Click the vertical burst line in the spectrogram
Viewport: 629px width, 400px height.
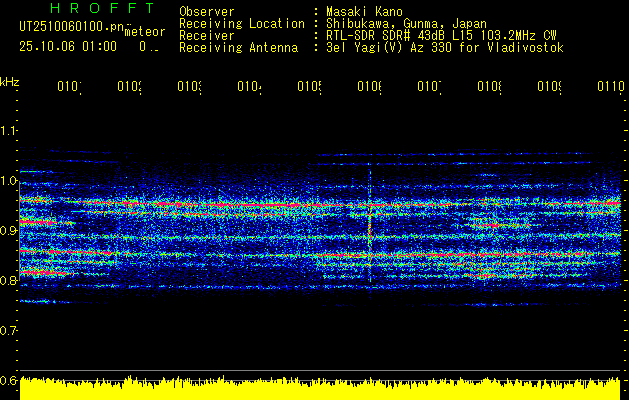[x=369, y=233]
